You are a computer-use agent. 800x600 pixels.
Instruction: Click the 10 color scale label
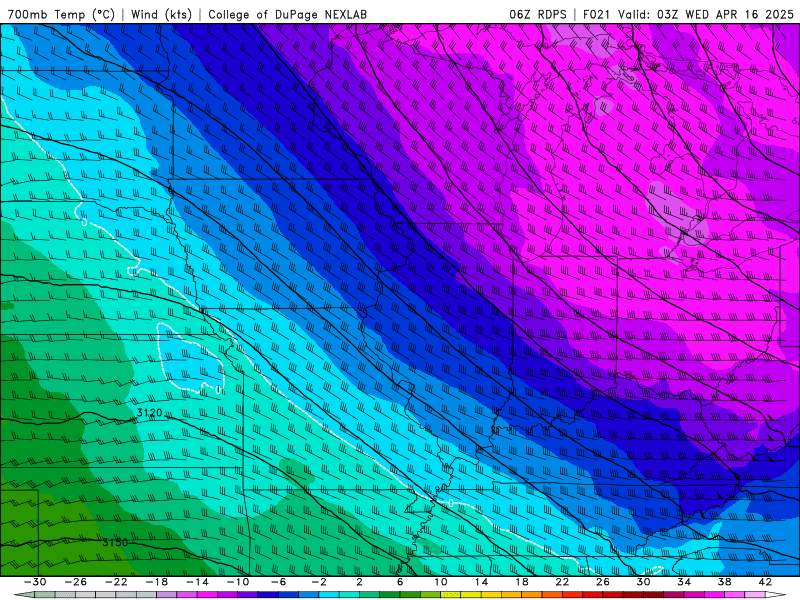click(x=441, y=582)
